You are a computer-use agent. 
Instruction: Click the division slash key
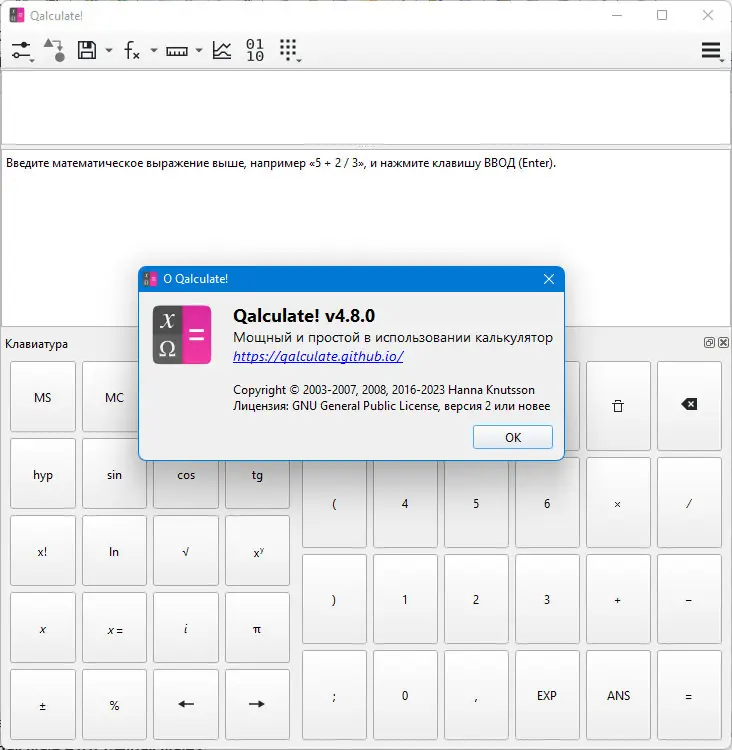[689, 504]
